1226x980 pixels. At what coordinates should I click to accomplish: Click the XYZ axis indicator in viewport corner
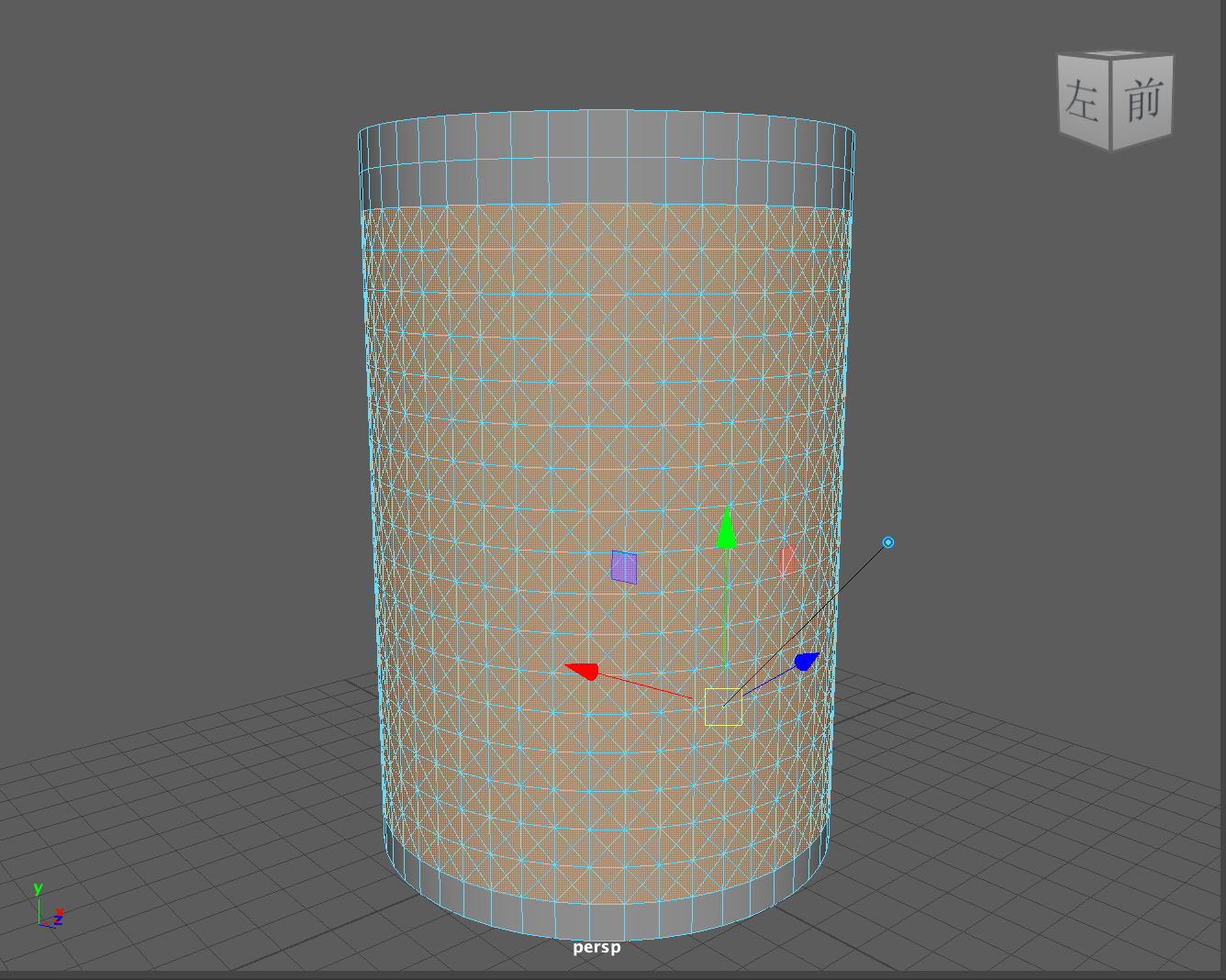coord(48,906)
